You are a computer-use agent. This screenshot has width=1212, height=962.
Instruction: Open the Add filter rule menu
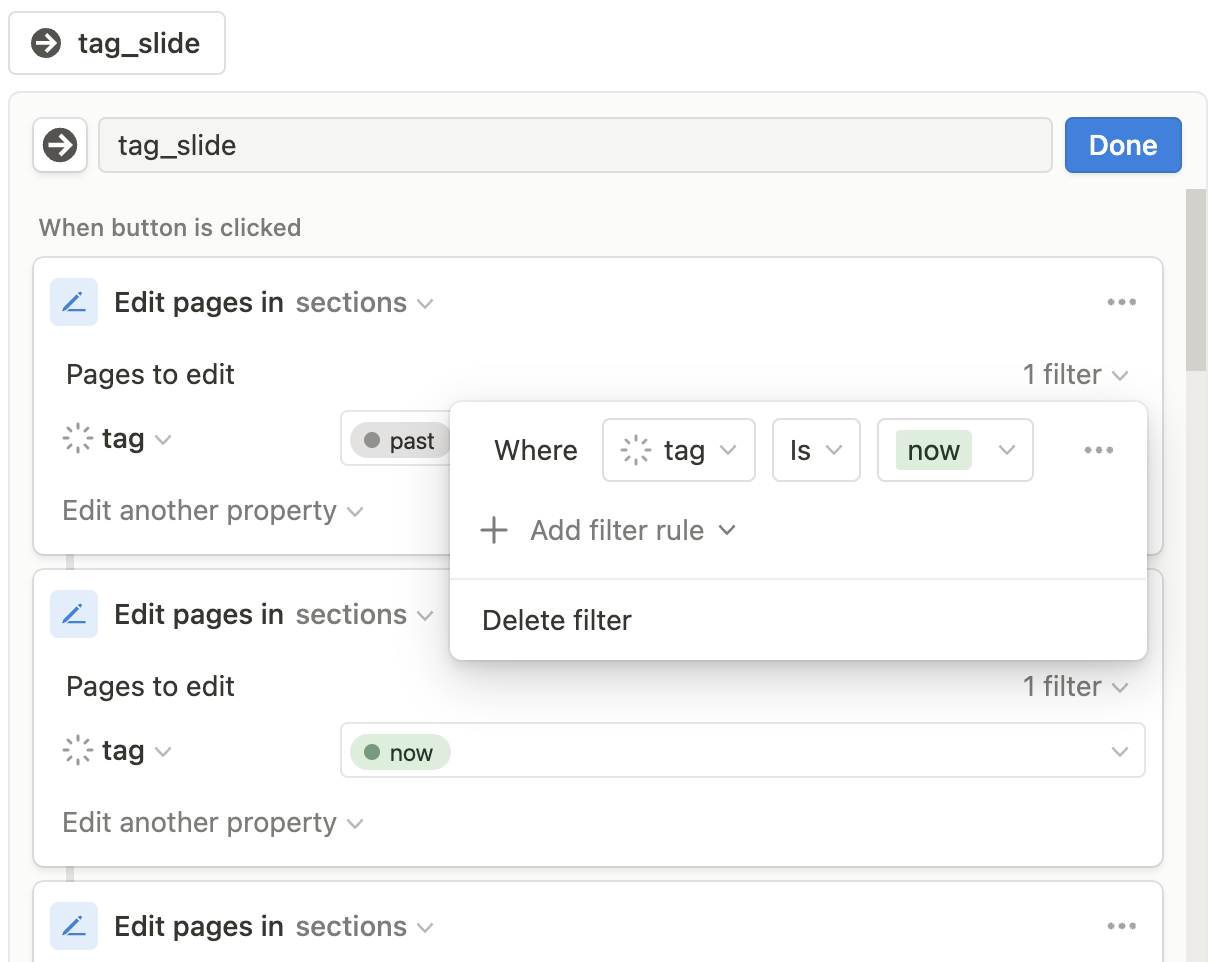(x=632, y=530)
